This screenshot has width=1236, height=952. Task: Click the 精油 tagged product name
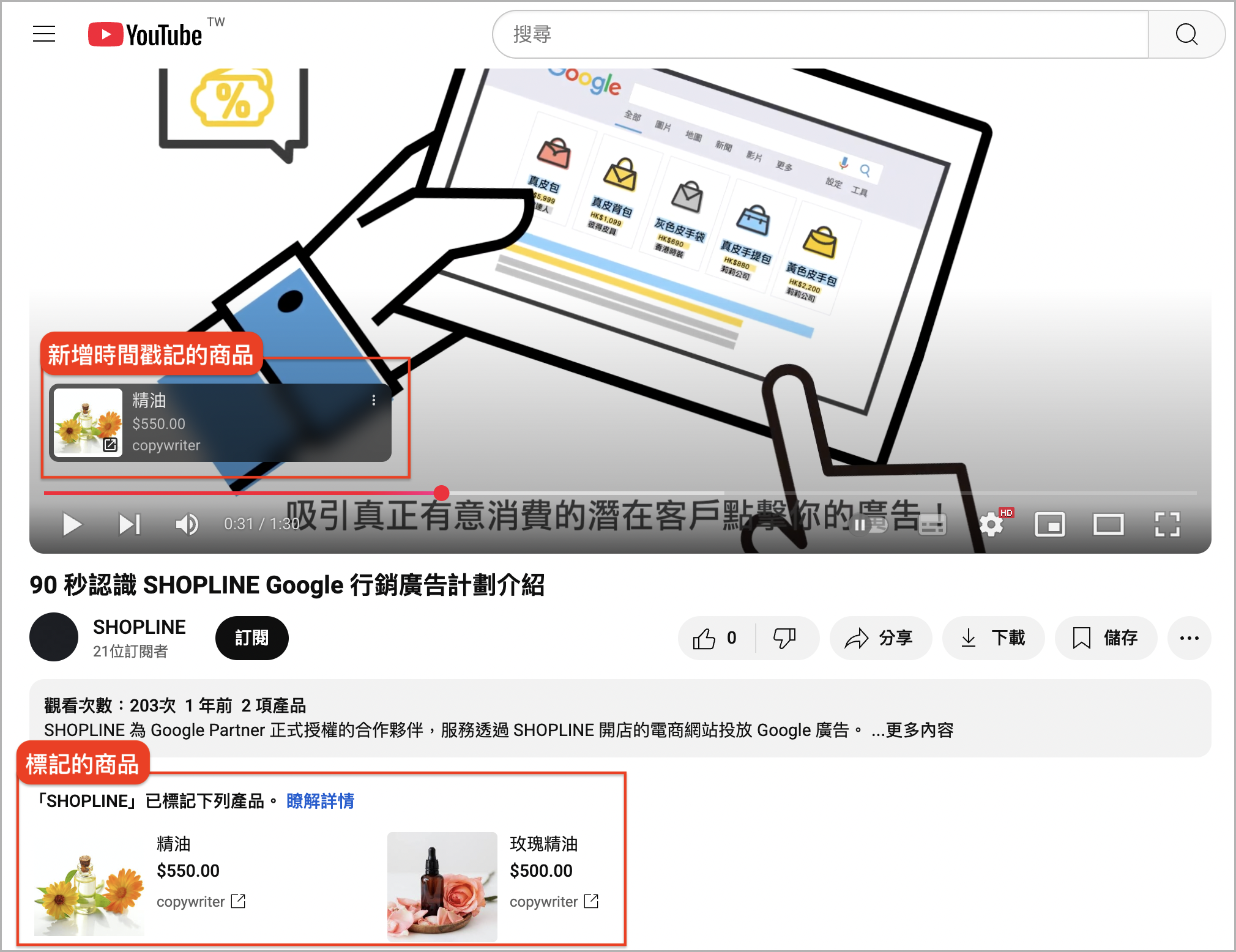[174, 844]
